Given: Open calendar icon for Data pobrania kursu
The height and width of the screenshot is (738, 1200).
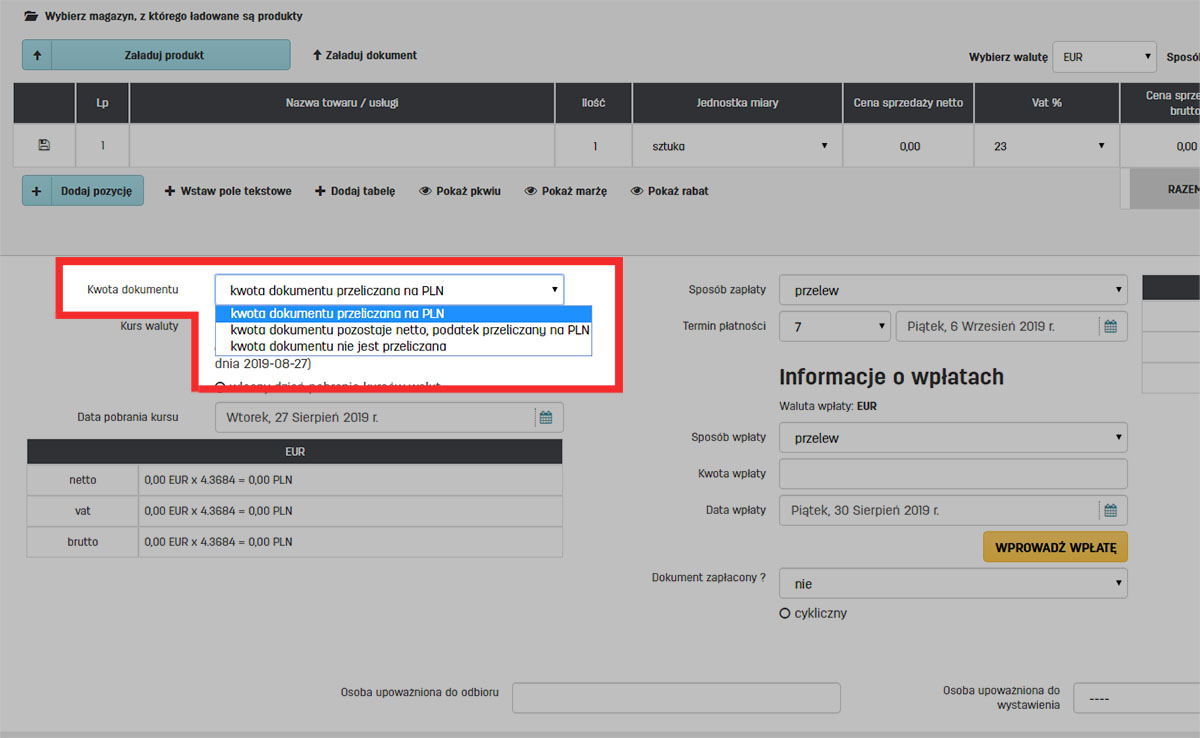Looking at the screenshot, I should pos(546,417).
